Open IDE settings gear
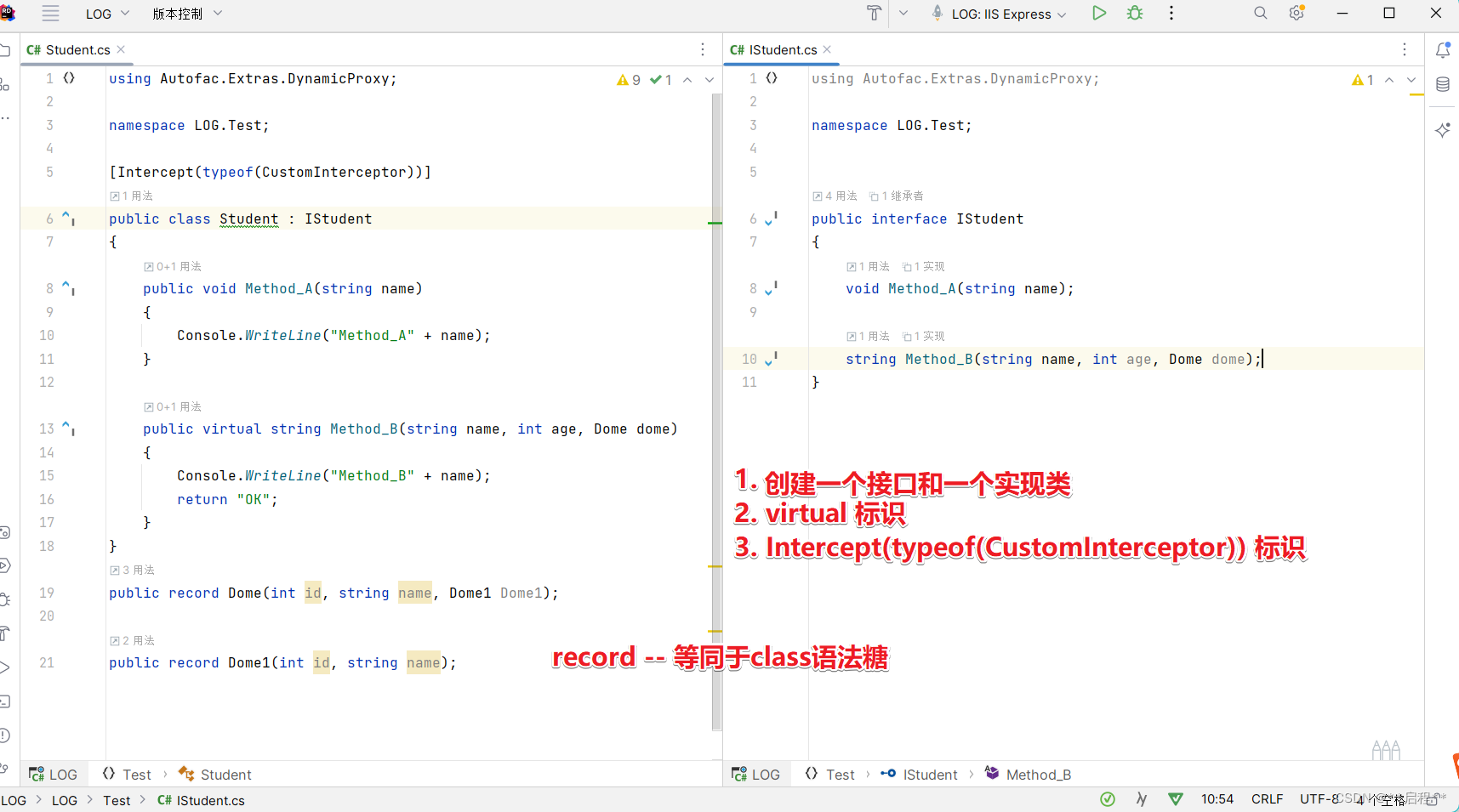 1297,14
